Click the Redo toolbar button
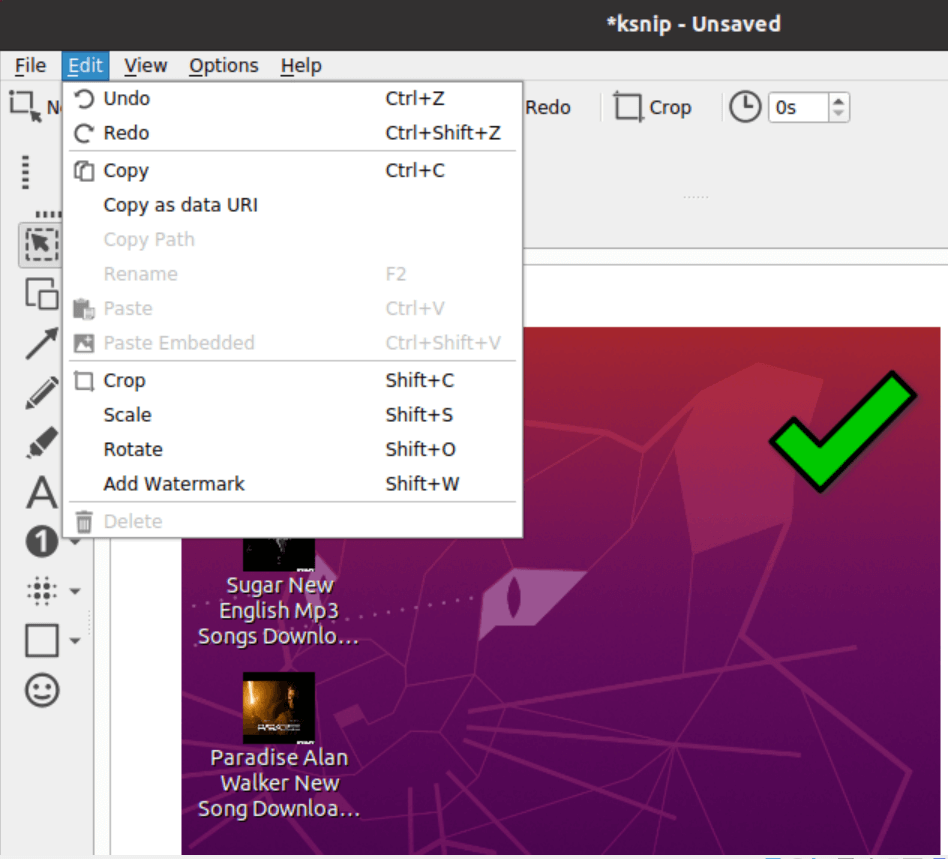This screenshot has height=859, width=948. tap(547, 108)
